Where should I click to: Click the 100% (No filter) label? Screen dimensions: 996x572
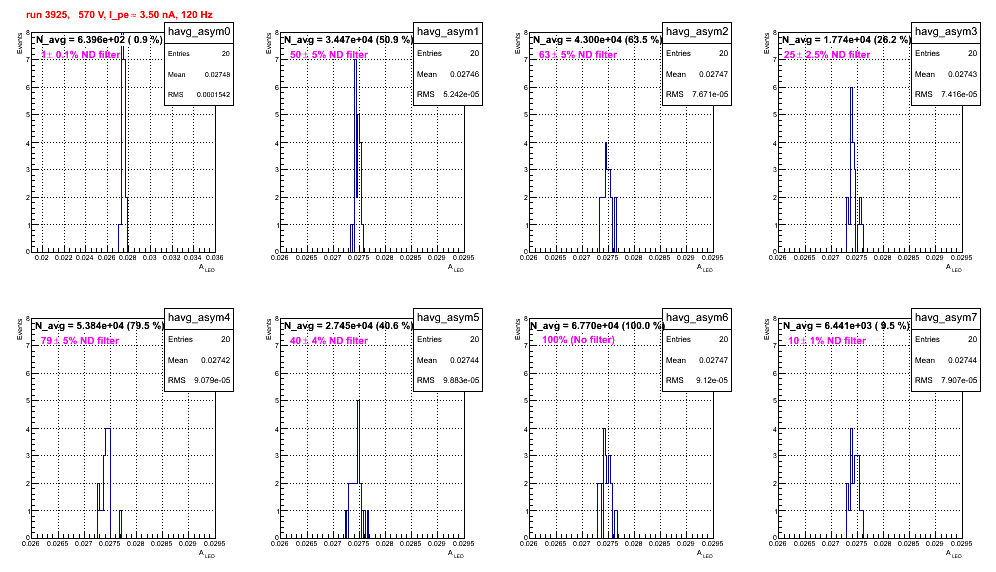pos(578,340)
